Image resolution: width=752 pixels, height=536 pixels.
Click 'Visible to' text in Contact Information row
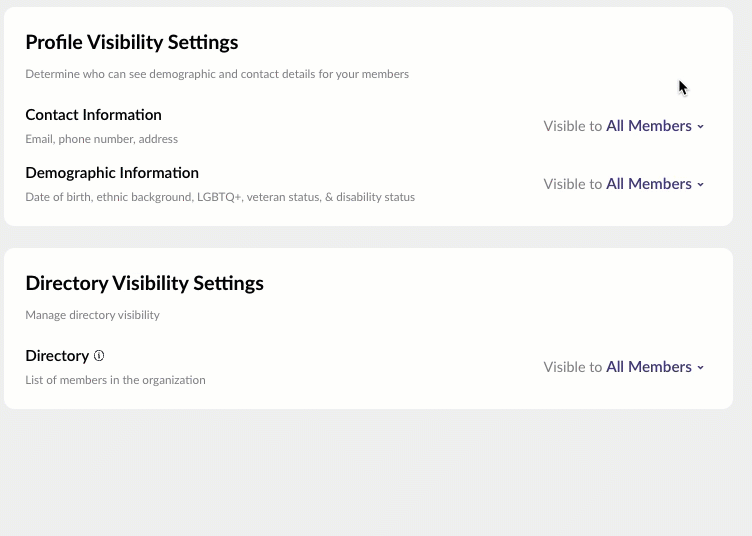click(x=572, y=126)
